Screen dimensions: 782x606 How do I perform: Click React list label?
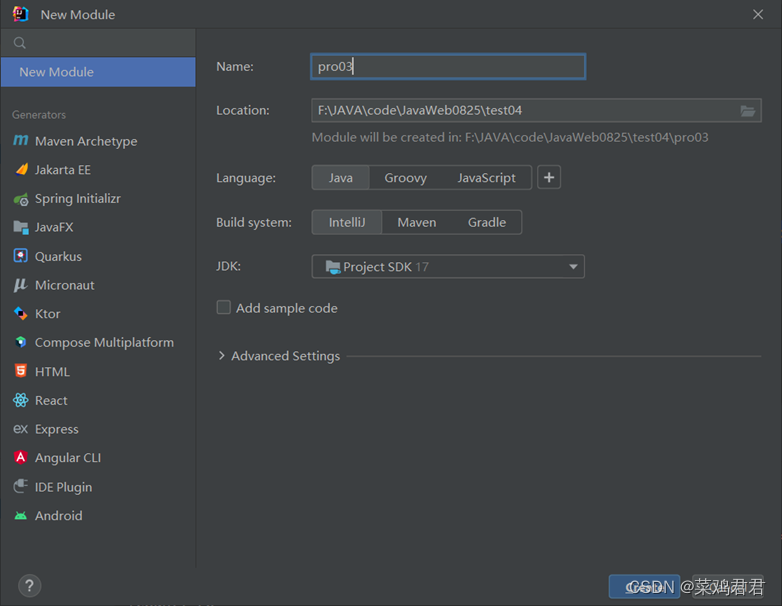point(51,401)
